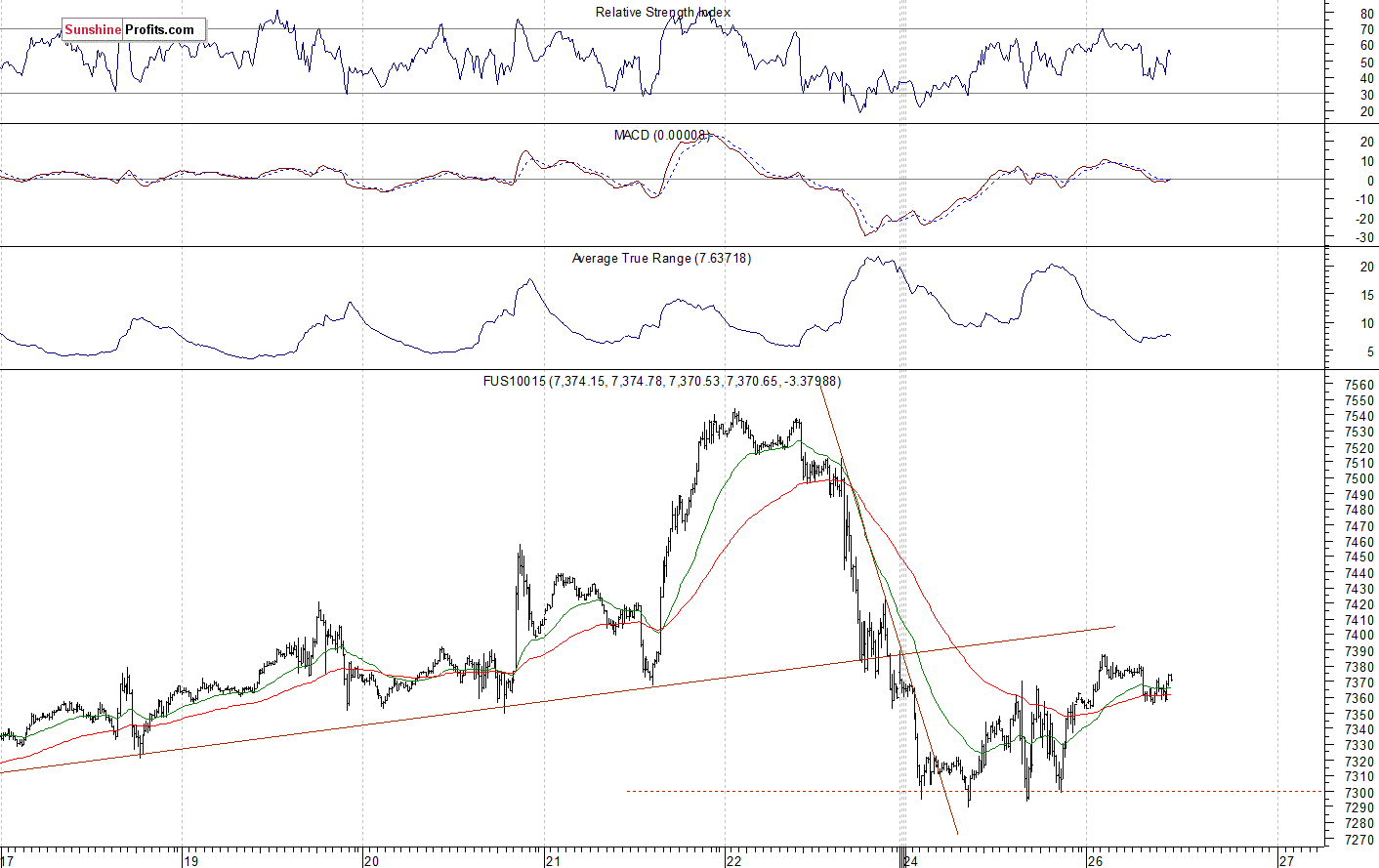
Task: Select date label 26 on time axis
Action: pos(1095,861)
